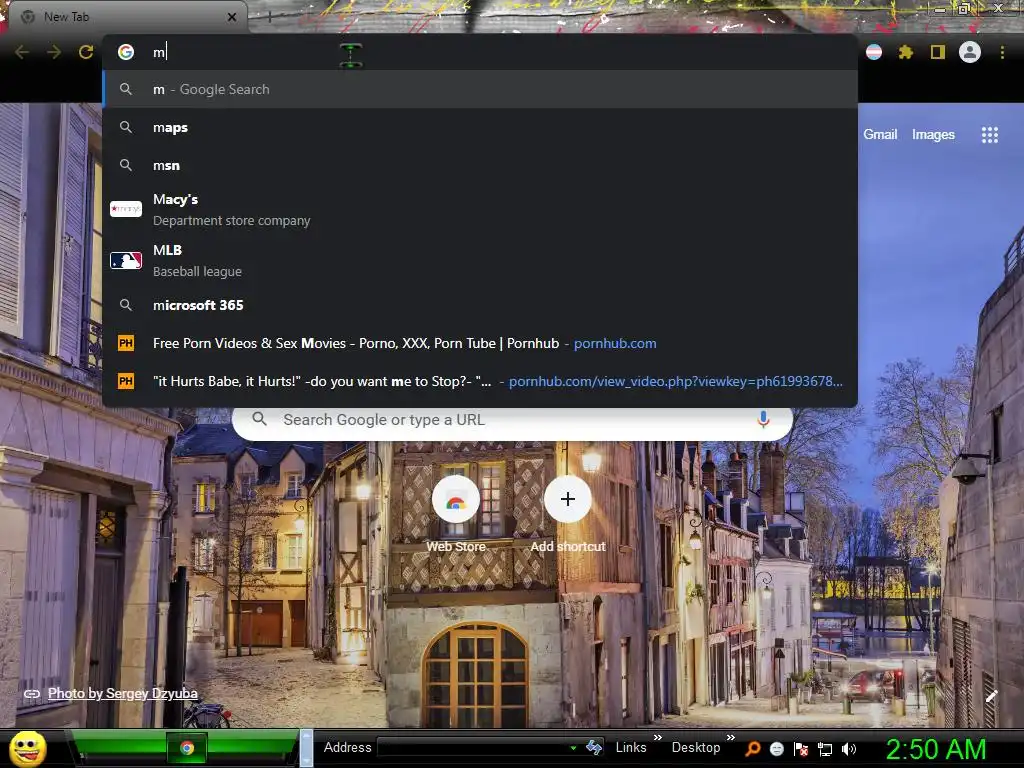Click the Google logo in the omnibox

(126, 52)
